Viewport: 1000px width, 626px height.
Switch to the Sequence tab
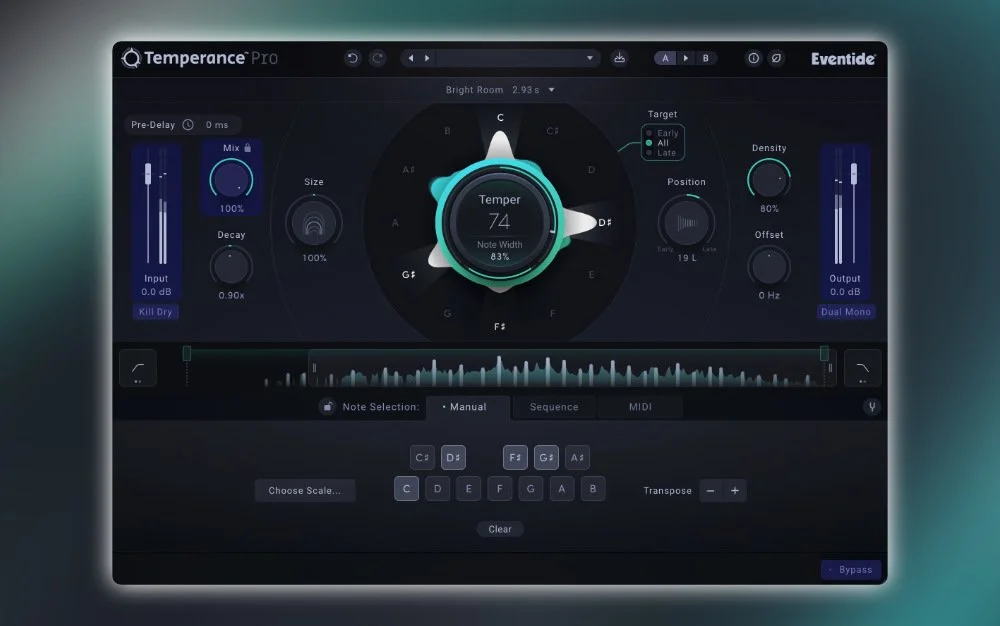pos(554,407)
